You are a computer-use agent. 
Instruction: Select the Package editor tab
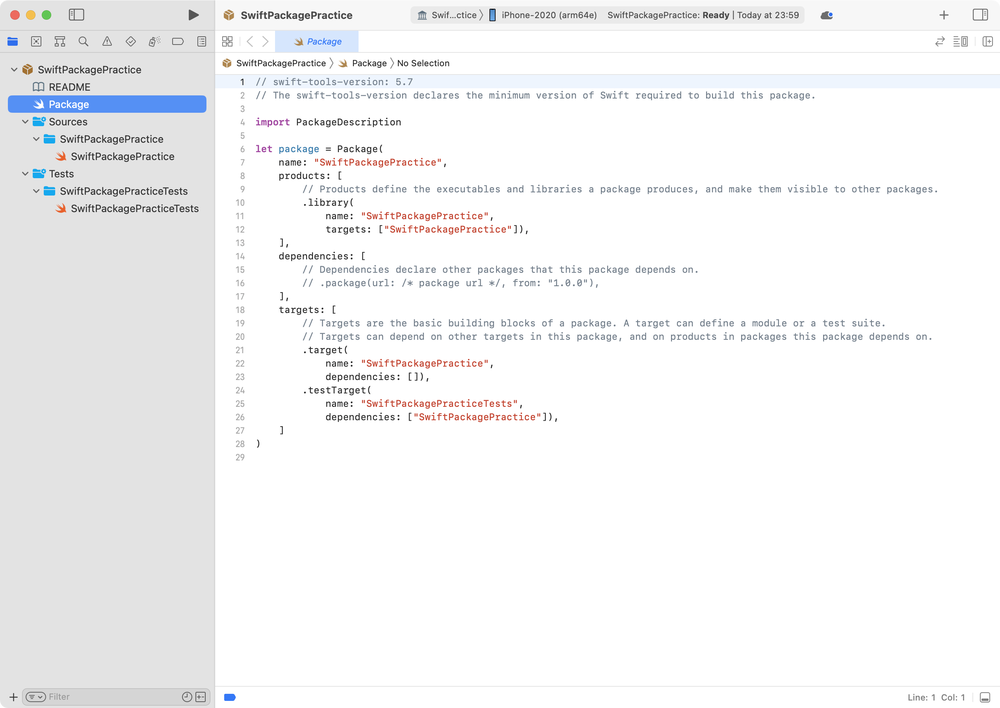point(317,42)
